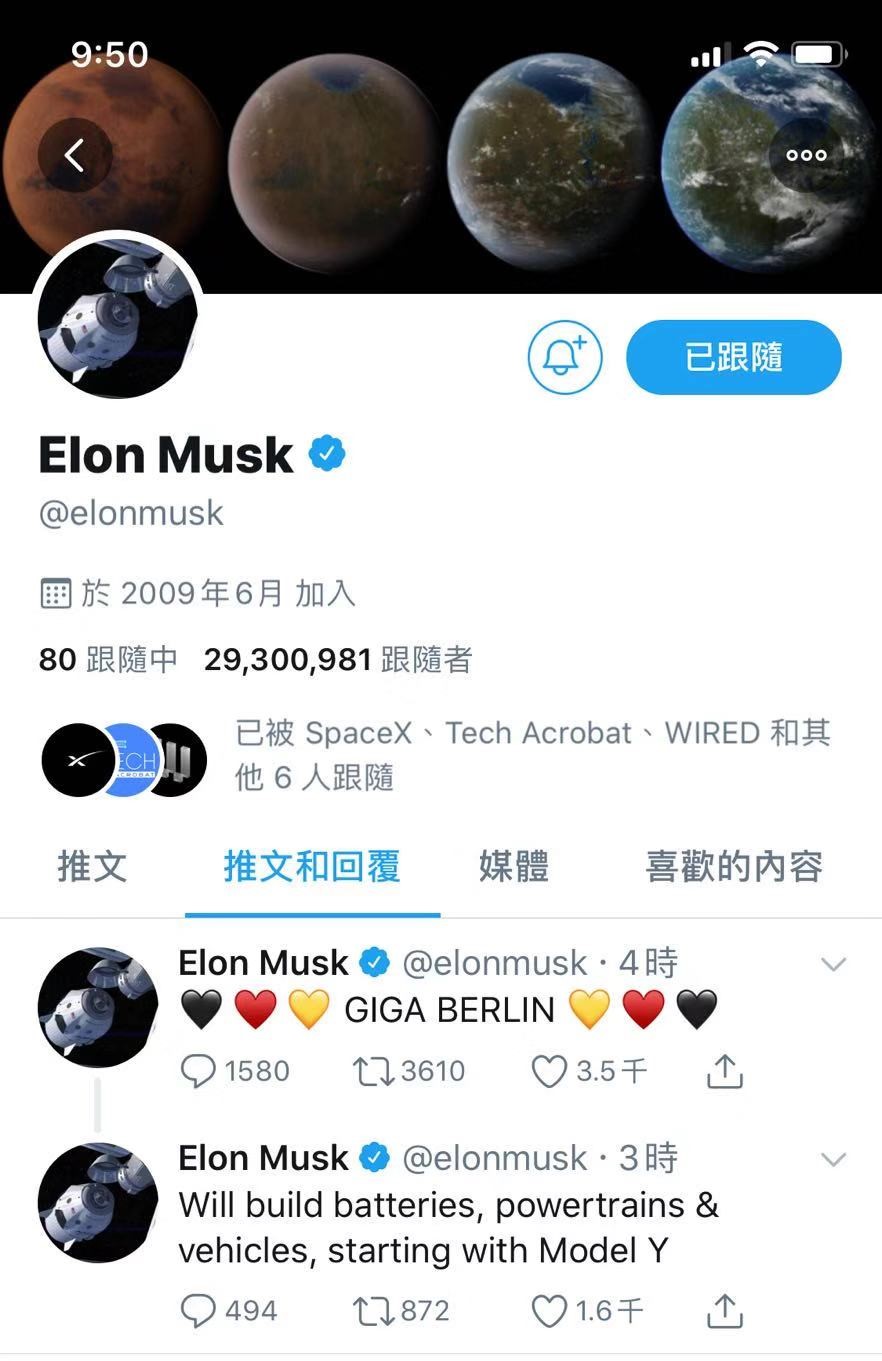Turn on notifications with the bell icon
882x1361 pixels.
click(565, 357)
